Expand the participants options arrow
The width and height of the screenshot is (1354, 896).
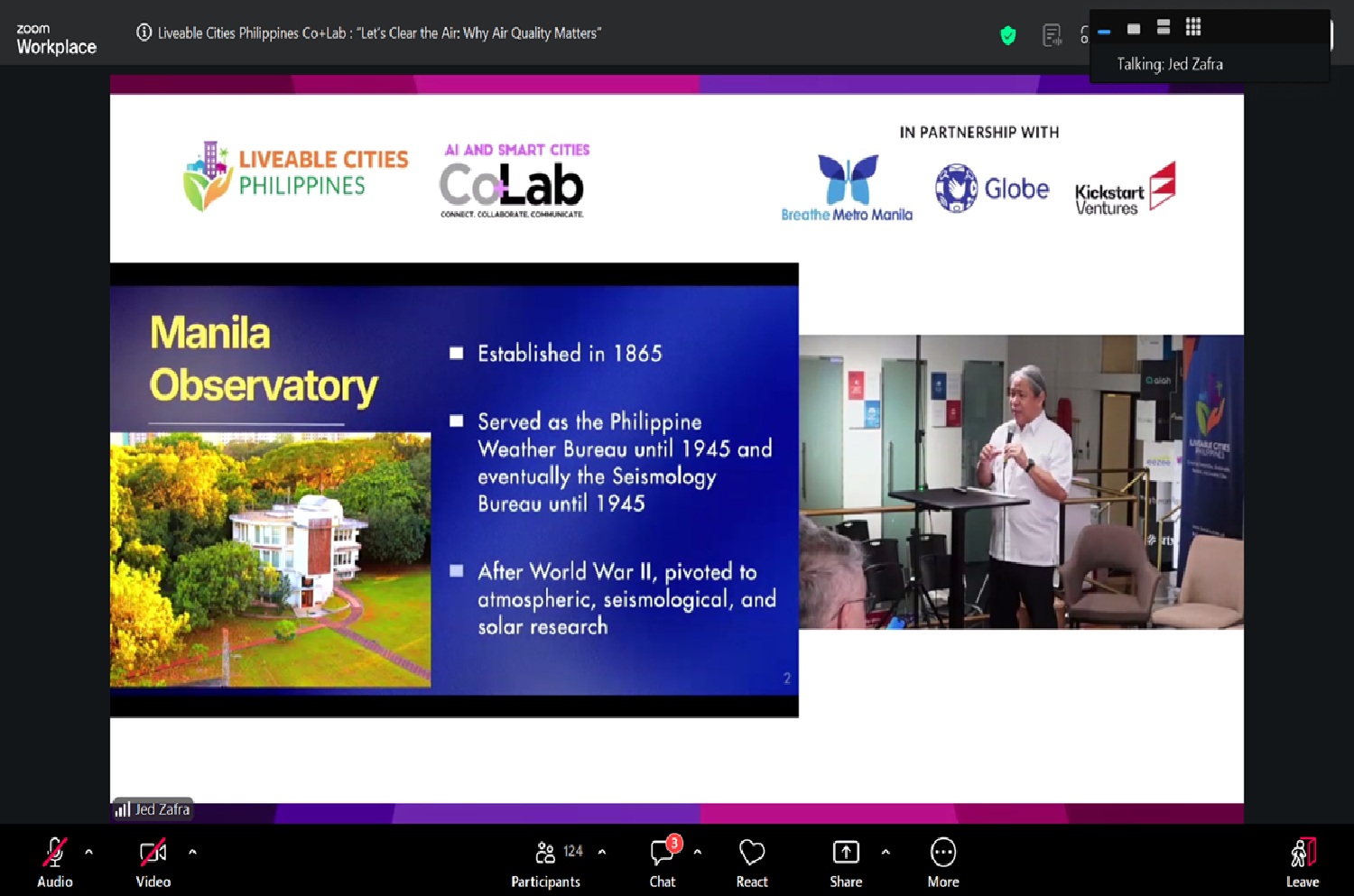point(602,851)
